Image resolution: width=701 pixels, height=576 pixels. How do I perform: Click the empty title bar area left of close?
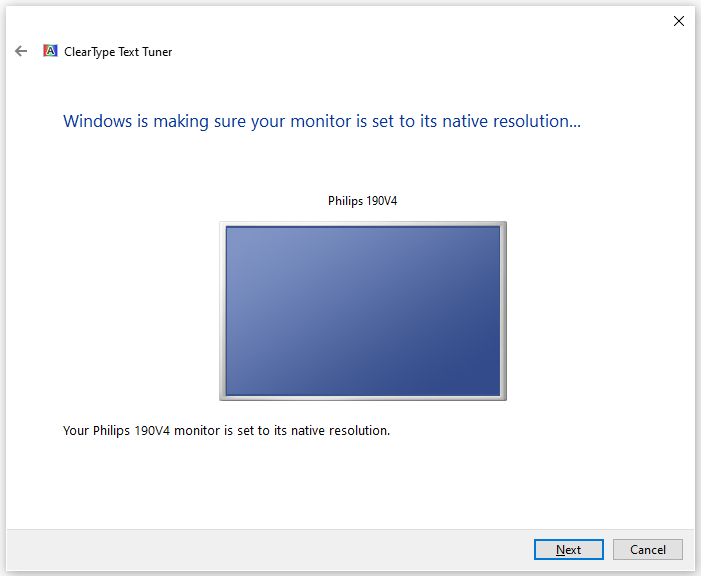coord(350,21)
